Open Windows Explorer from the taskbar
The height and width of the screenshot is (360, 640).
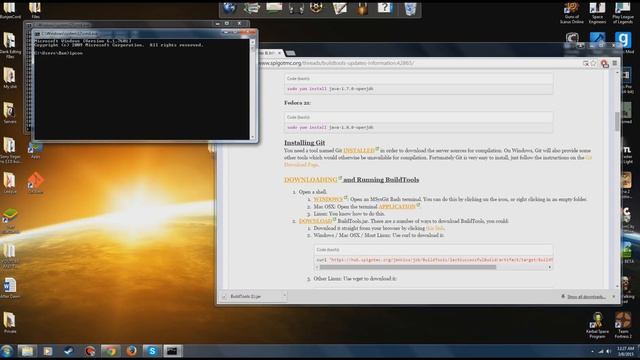[x=27, y=351]
